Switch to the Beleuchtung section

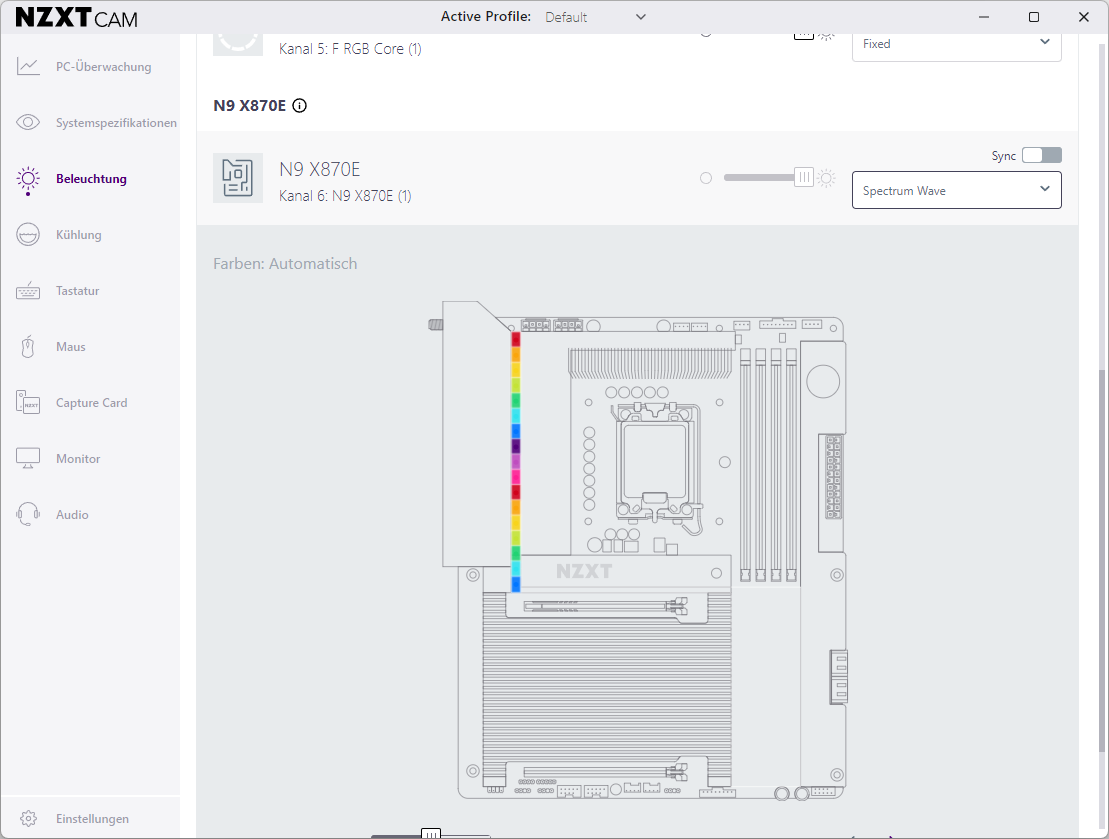90,179
